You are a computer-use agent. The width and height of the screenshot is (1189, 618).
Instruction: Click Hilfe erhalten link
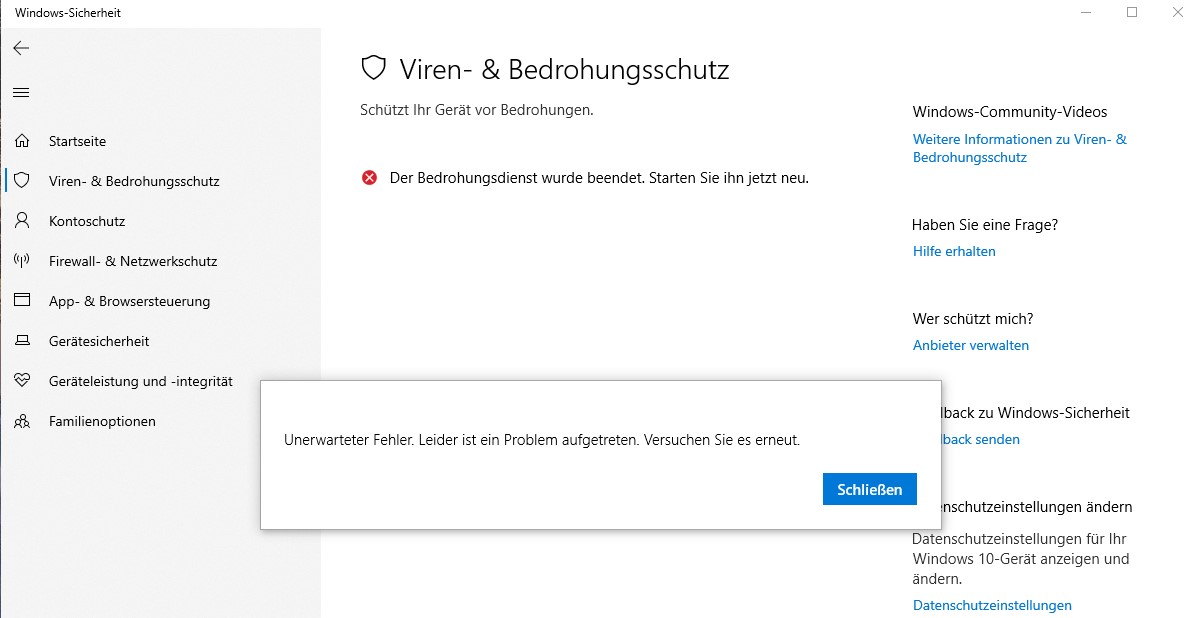pyautogui.click(x=954, y=252)
